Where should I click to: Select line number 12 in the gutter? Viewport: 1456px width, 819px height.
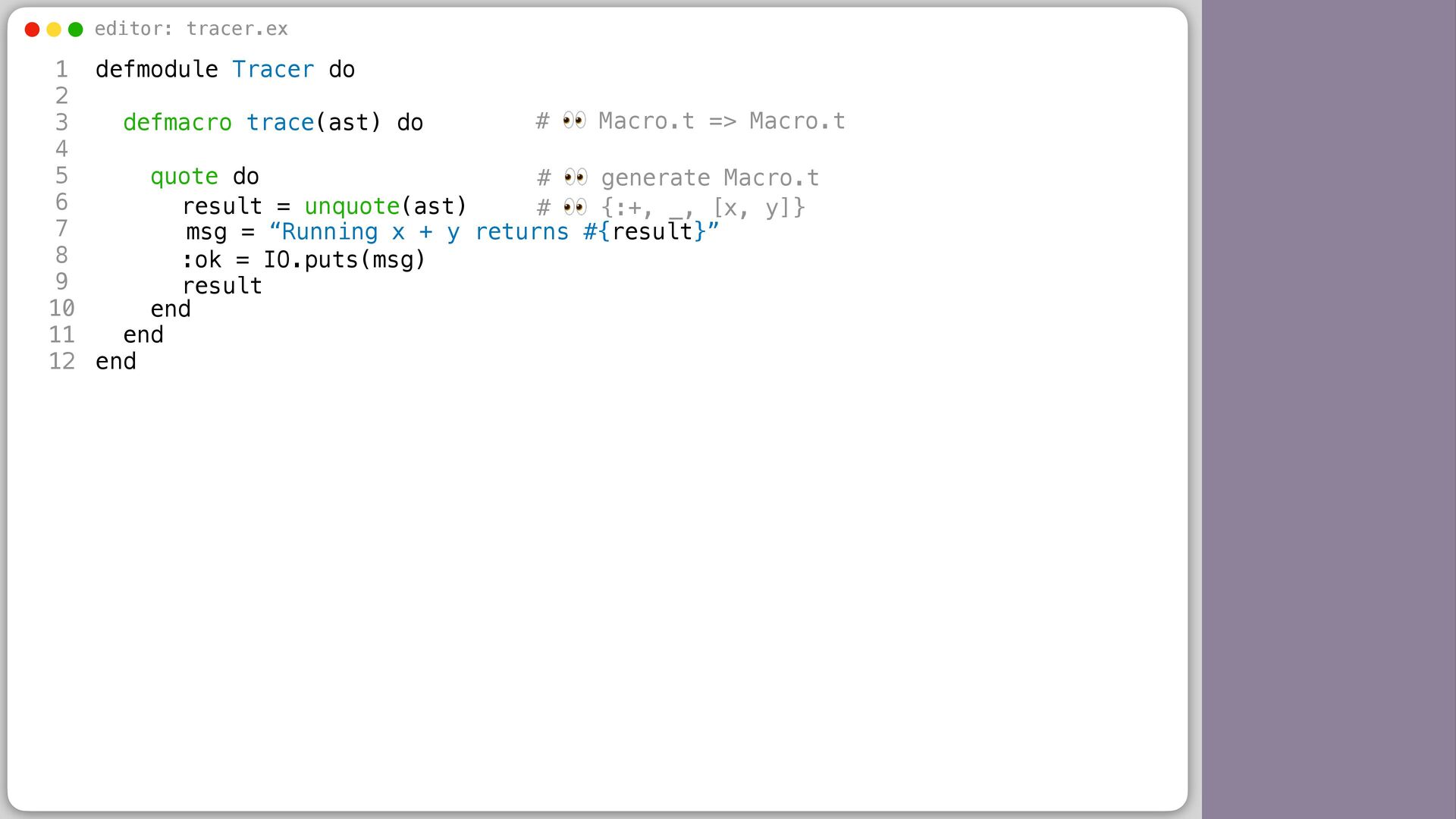(x=61, y=361)
